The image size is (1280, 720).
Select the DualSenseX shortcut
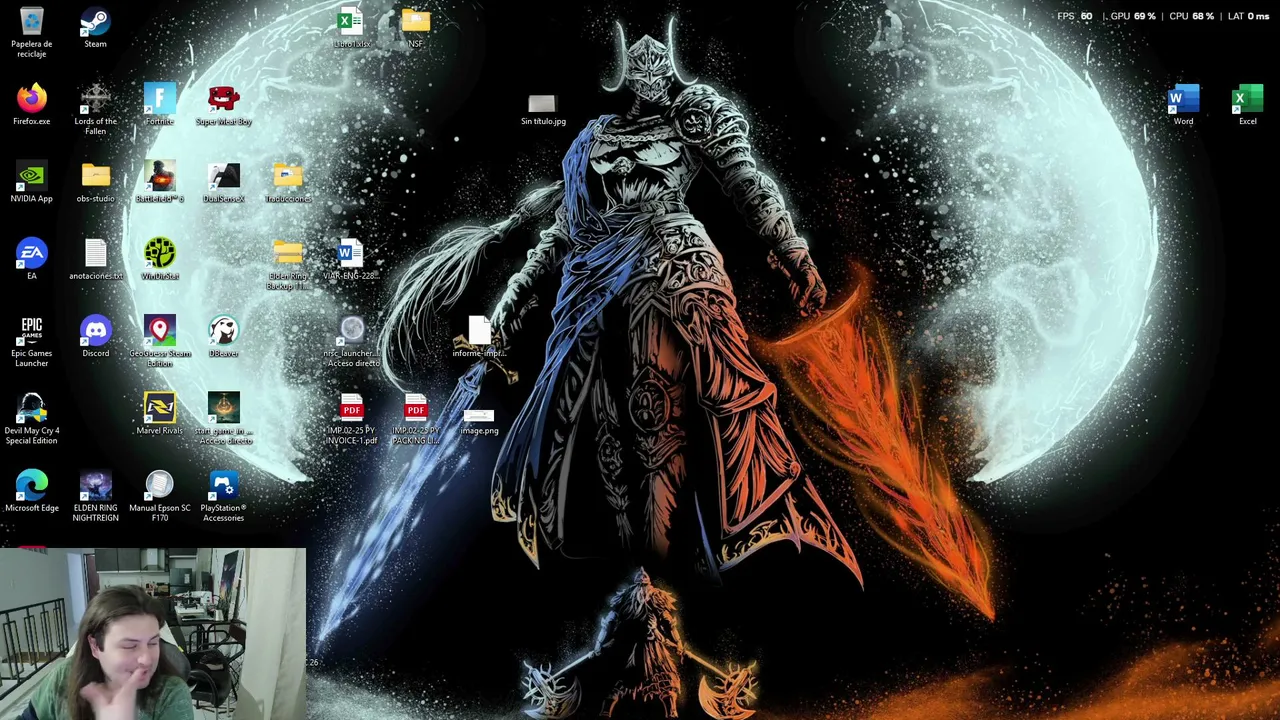[223, 182]
